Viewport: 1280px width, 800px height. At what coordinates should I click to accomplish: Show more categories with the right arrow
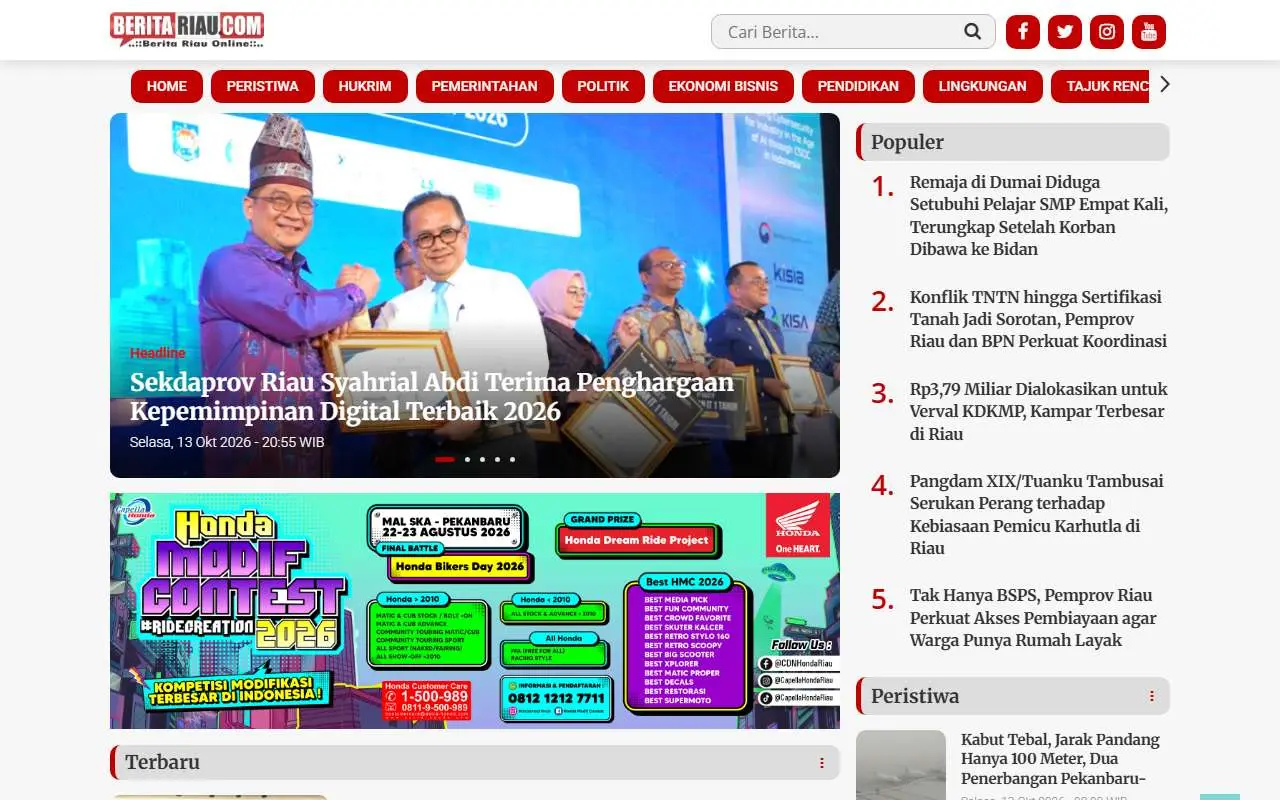point(1164,84)
